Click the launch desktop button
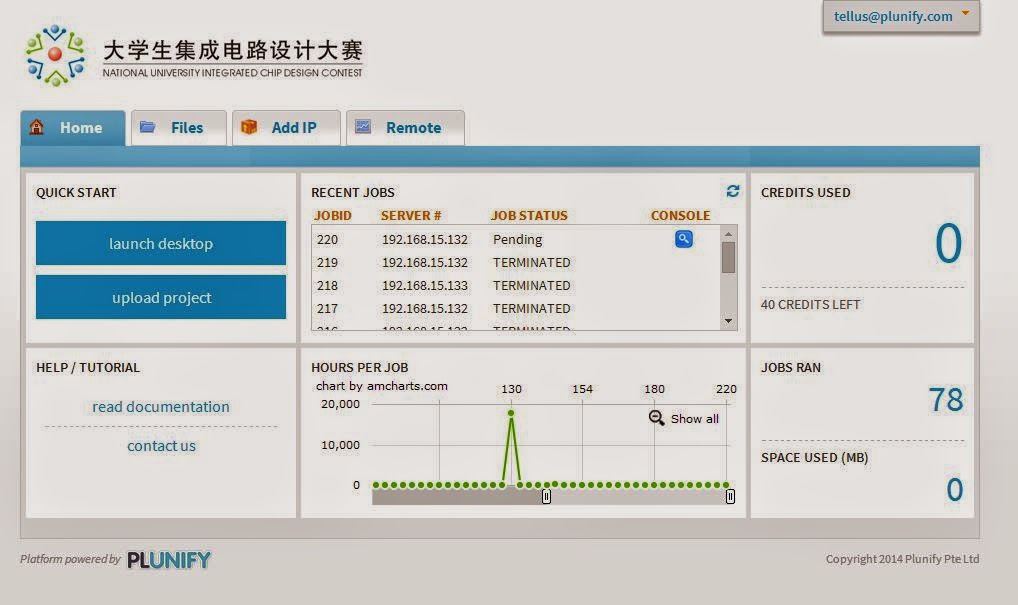Viewport: 1018px width, 605px height. pos(161,243)
